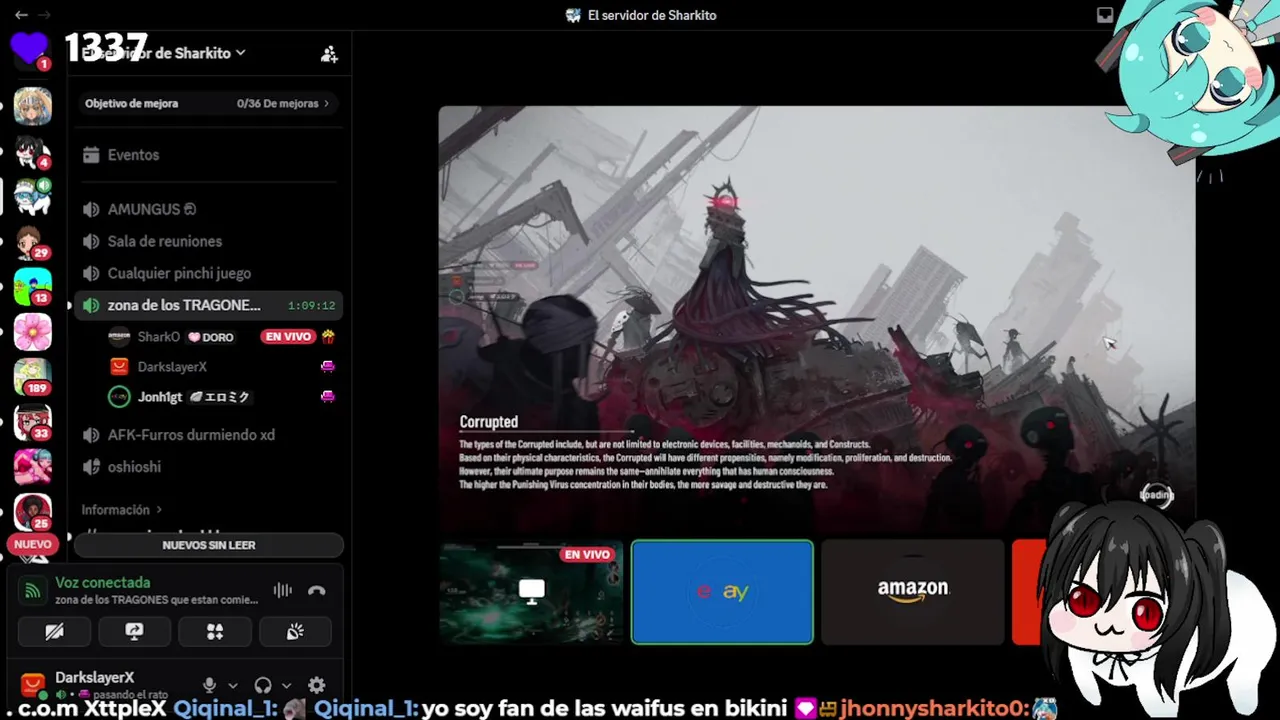Mute the microphone
This screenshot has width=1280, height=720.
[x=209, y=685]
